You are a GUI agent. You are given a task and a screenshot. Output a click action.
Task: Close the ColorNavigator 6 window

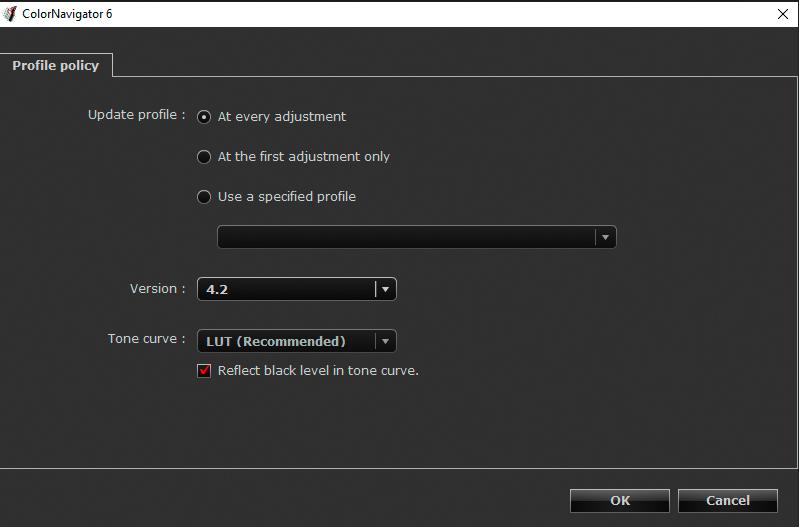pos(783,14)
